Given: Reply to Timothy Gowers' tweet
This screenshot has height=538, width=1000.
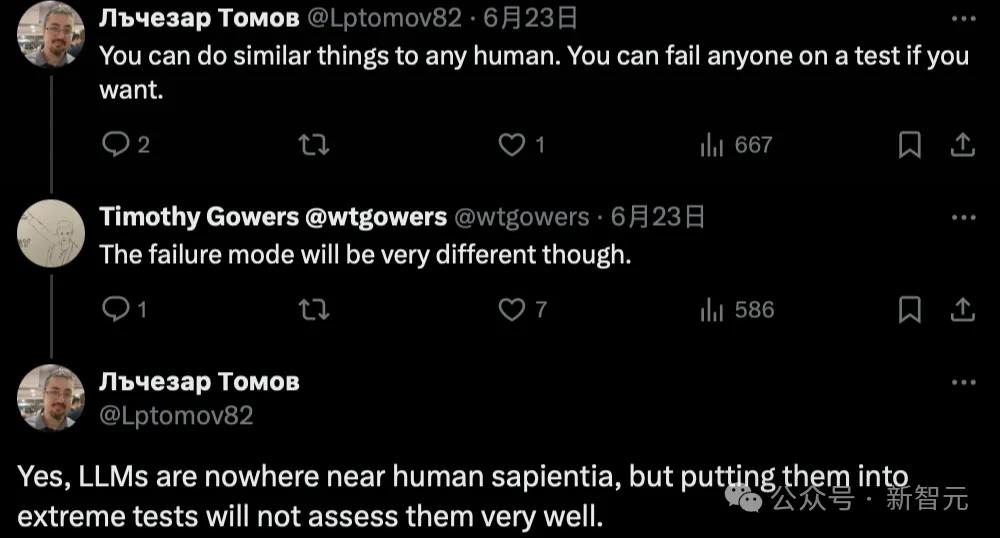Looking at the screenshot, I should (x=117, y=310).
